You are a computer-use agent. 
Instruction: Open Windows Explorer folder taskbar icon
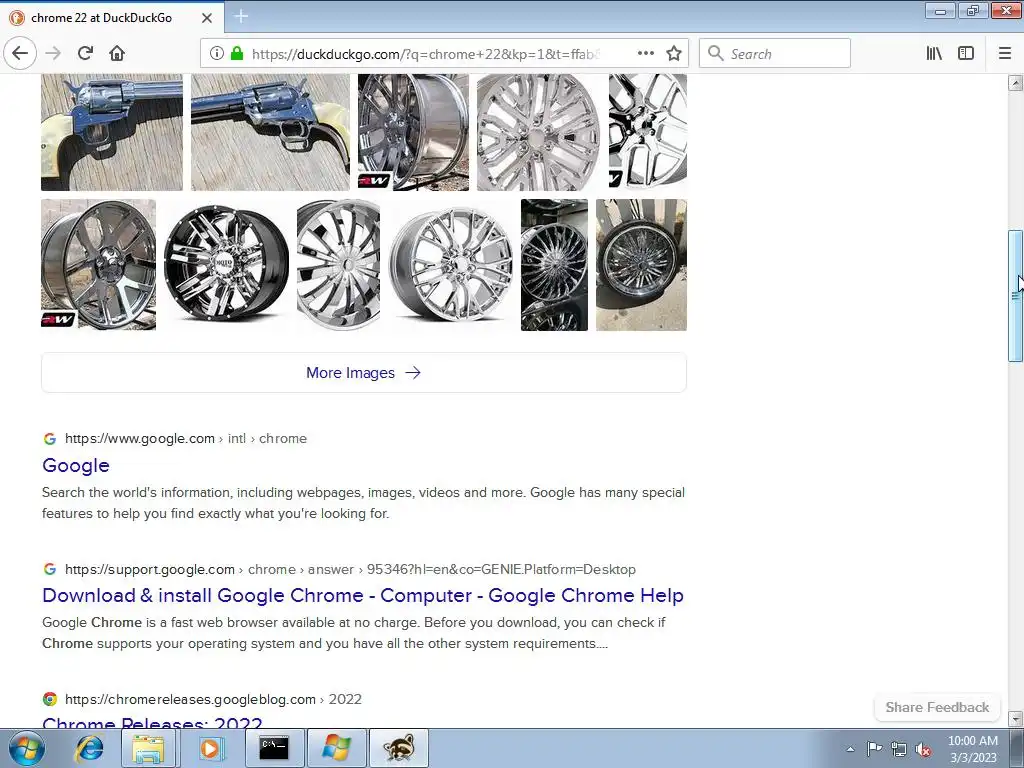click(148, 748)
